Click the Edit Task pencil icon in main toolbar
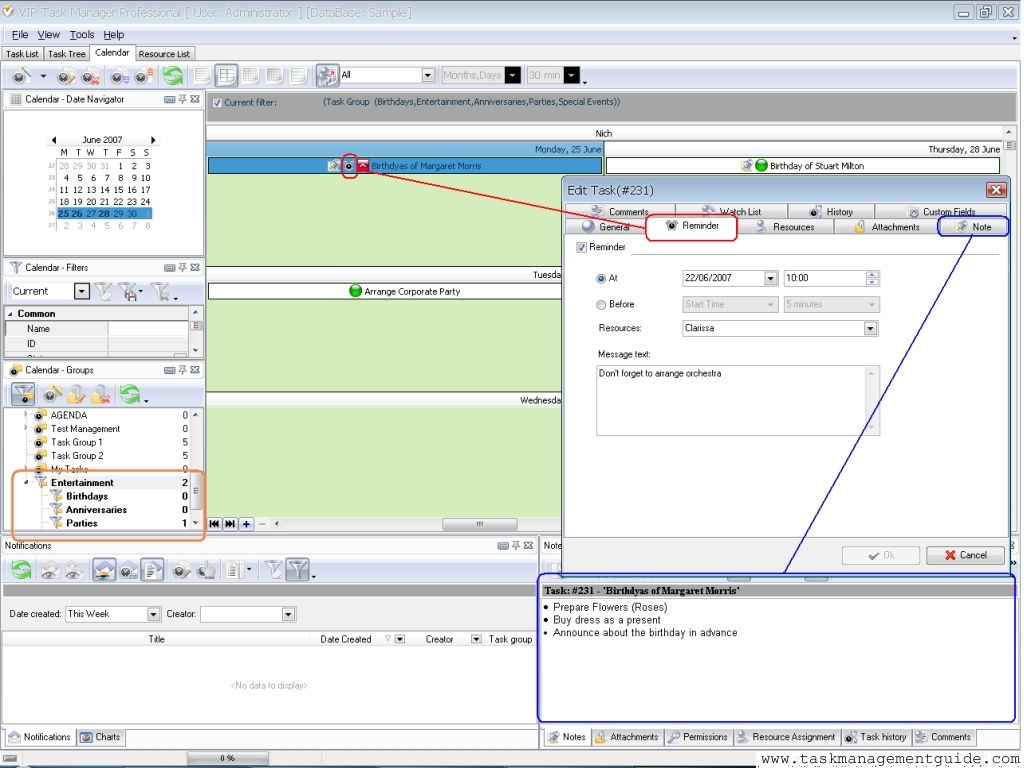Viewport: 1024px width, 768px height. click(65, 76)
